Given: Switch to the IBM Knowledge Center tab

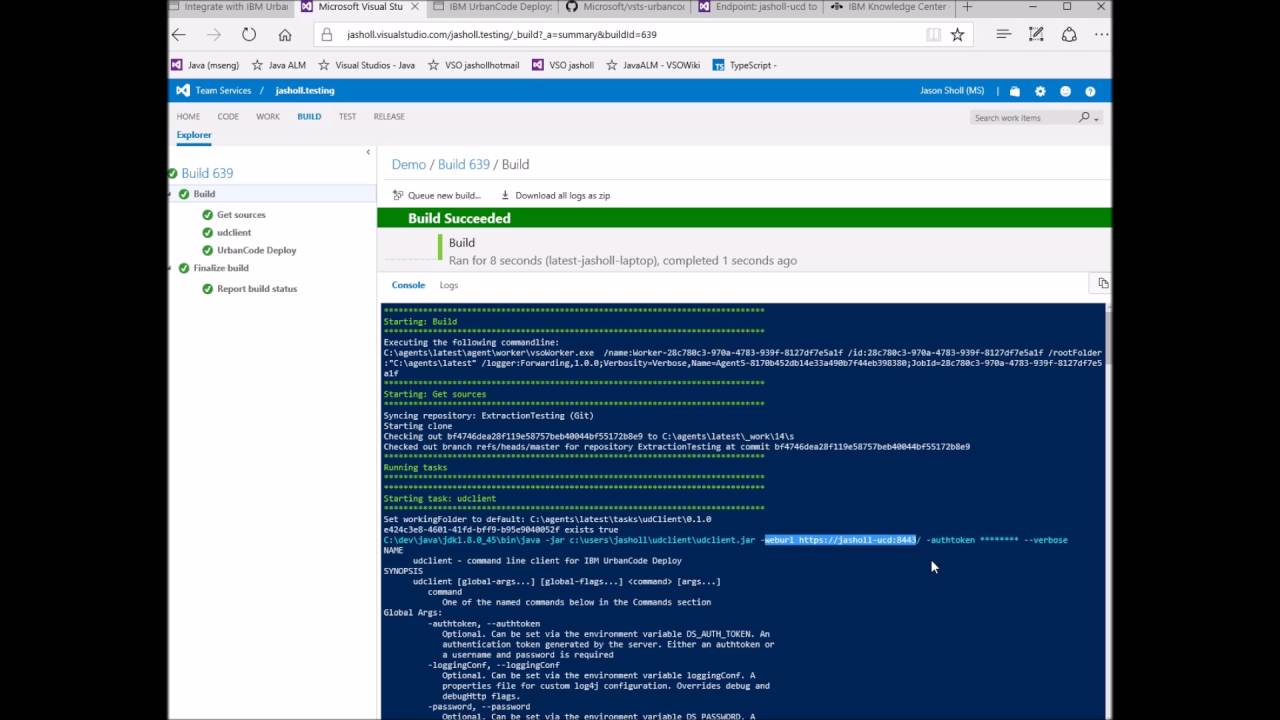Looking at the screenshot, I should pyautogui.click(x=888, y=7).
